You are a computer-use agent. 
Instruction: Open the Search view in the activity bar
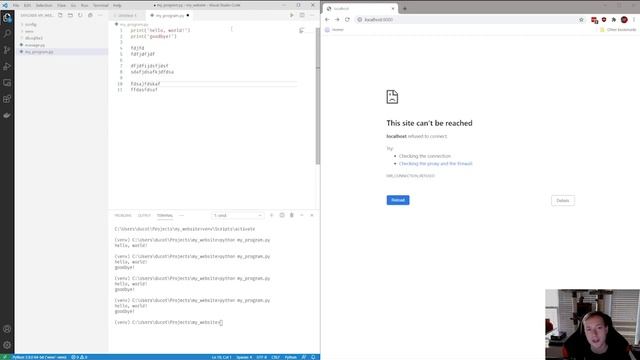pyautogui.click(x=7, y=33)
